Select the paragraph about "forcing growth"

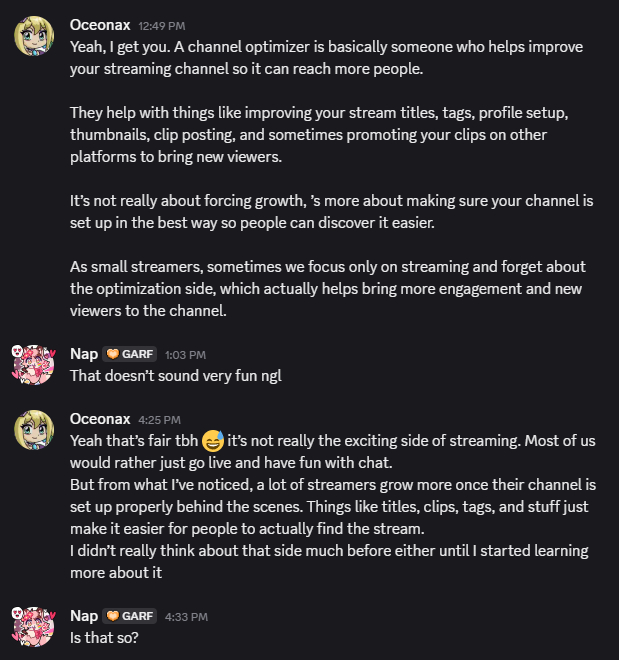pos(331,211)
